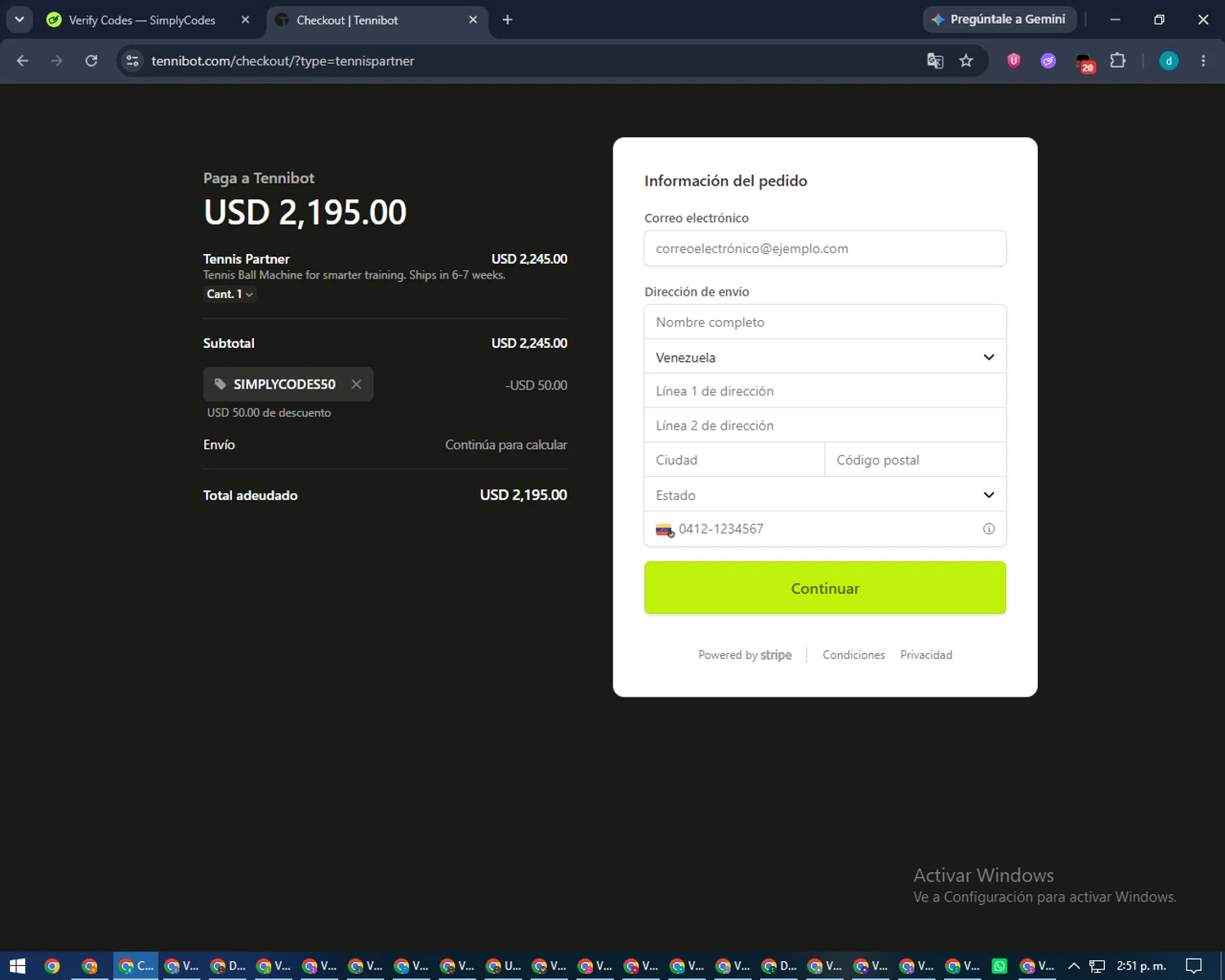Remove the SIMPLYCODES50 promo code
Viewport: 1225px width, 980px height.
[356, 384]
